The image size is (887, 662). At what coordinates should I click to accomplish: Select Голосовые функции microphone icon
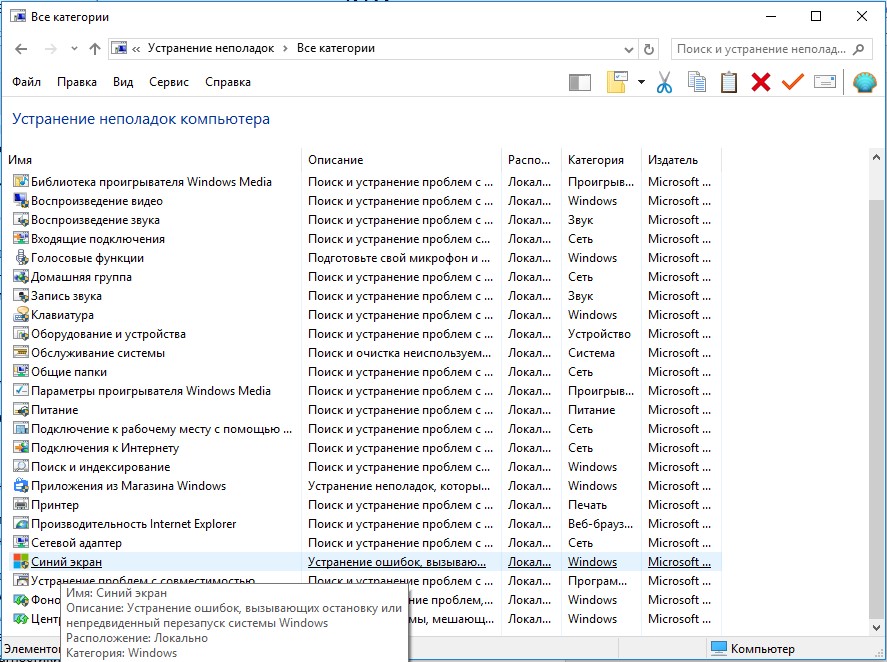21,257
